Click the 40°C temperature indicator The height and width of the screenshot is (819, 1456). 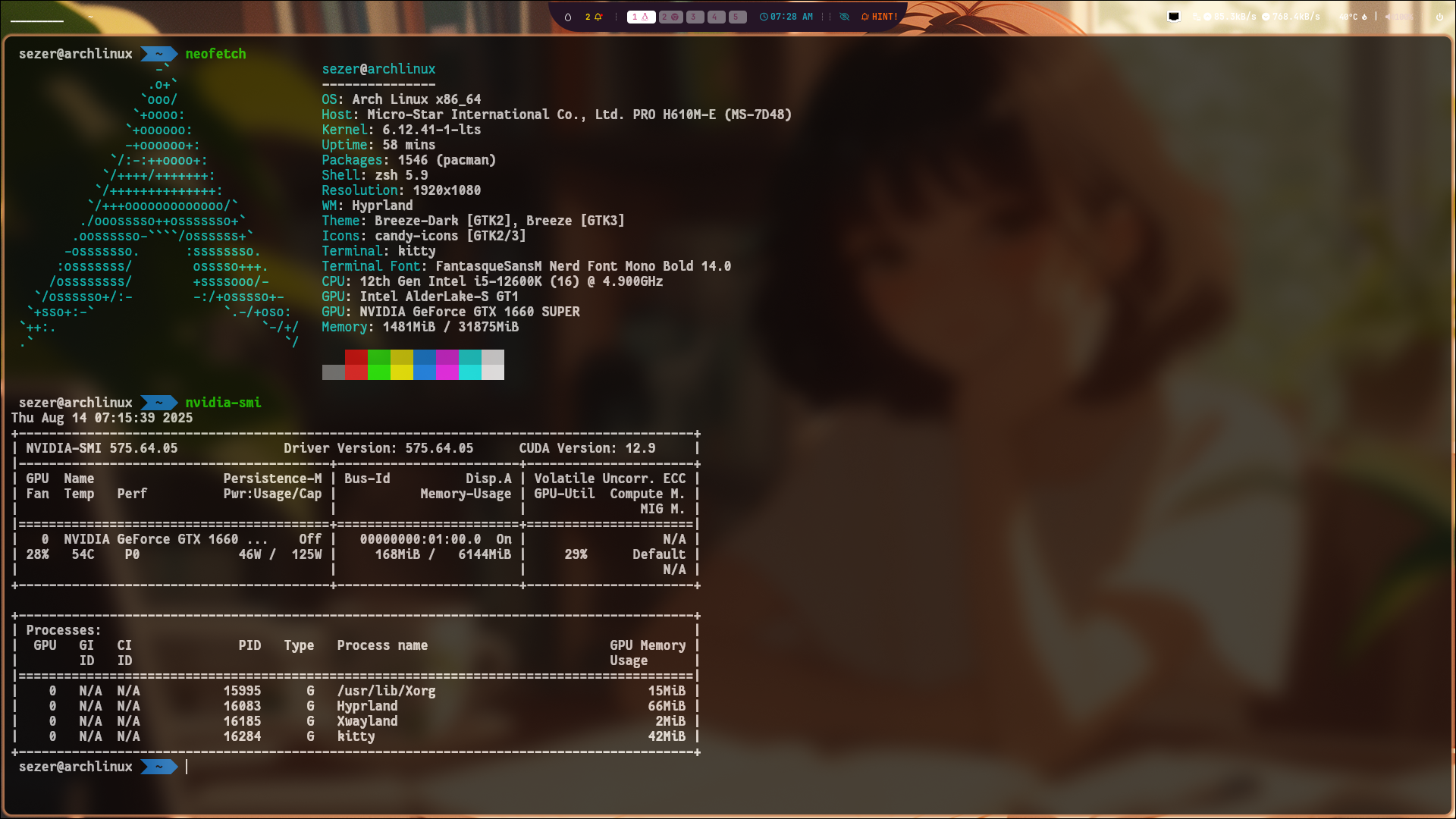click(1353, 17)
